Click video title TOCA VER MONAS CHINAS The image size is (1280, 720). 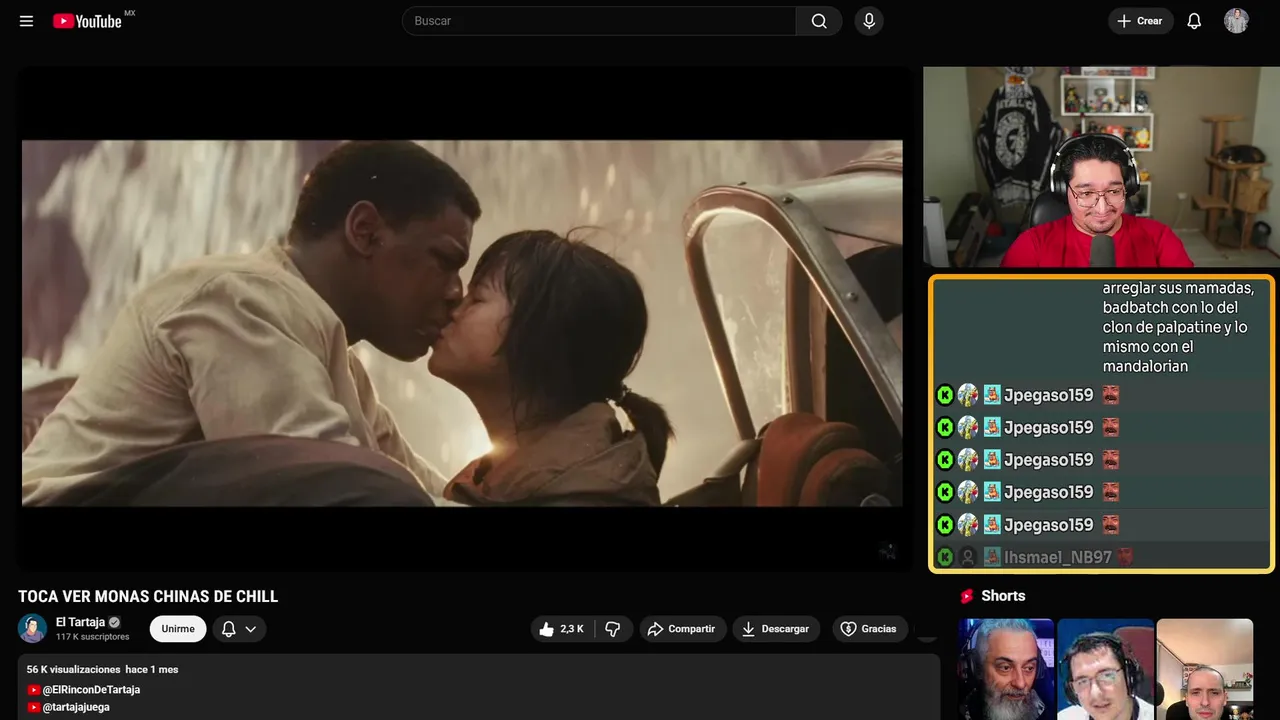coord(148,597)
